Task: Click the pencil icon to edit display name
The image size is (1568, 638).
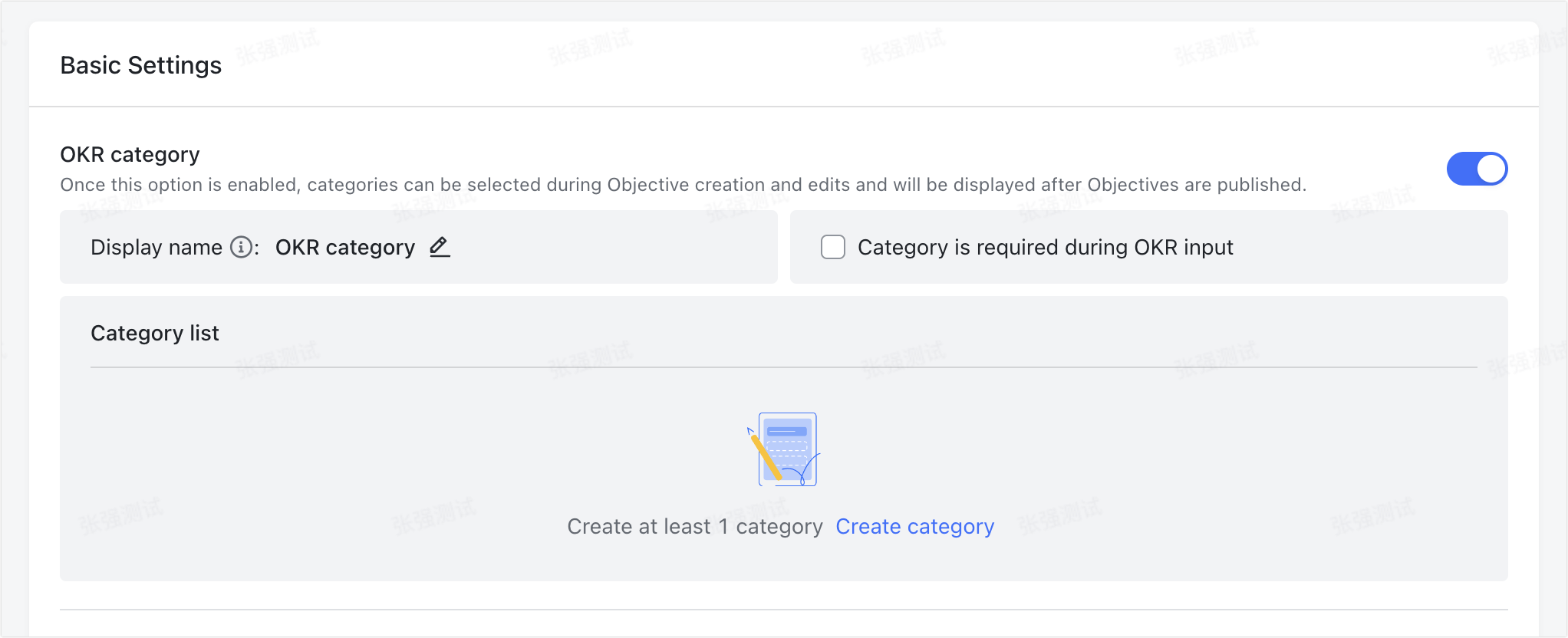Action: click(439, 247)
